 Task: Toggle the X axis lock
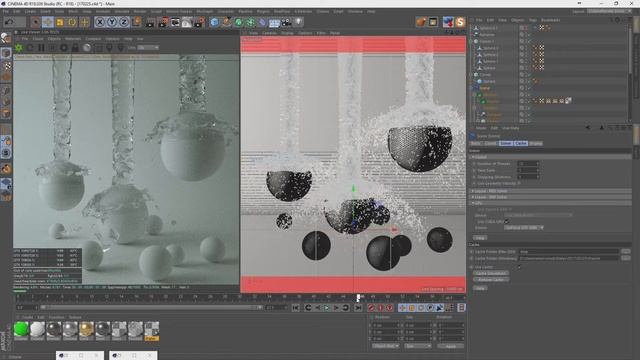pyautogui.click(x=100, y=22)
